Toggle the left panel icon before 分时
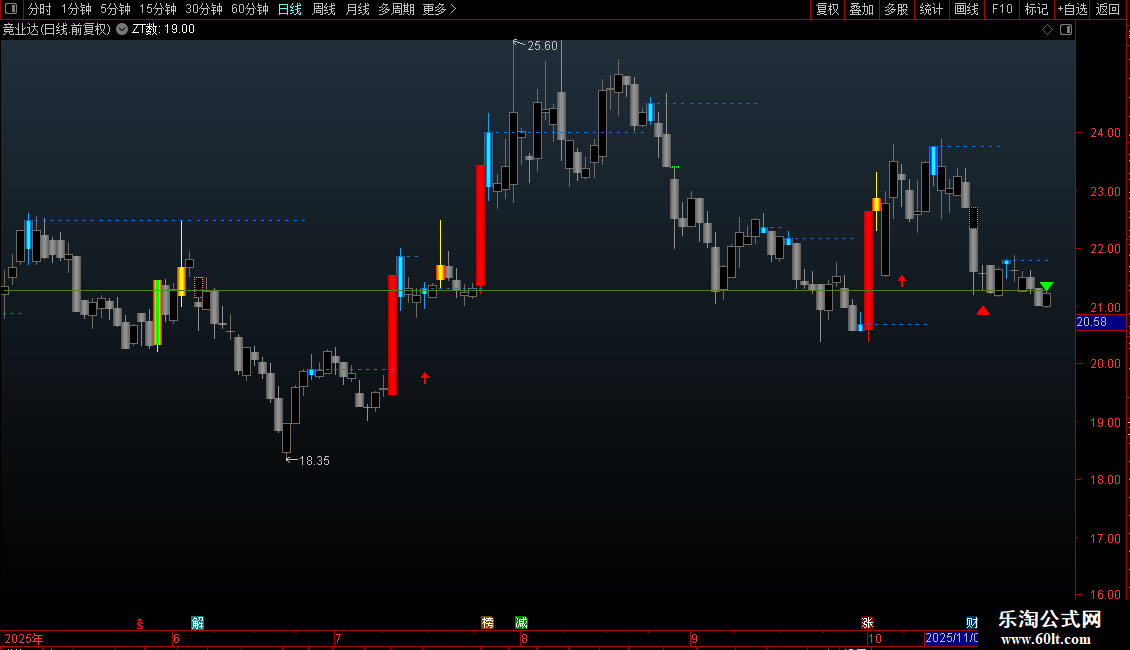 pyautogui.click(x=11, y=9)
